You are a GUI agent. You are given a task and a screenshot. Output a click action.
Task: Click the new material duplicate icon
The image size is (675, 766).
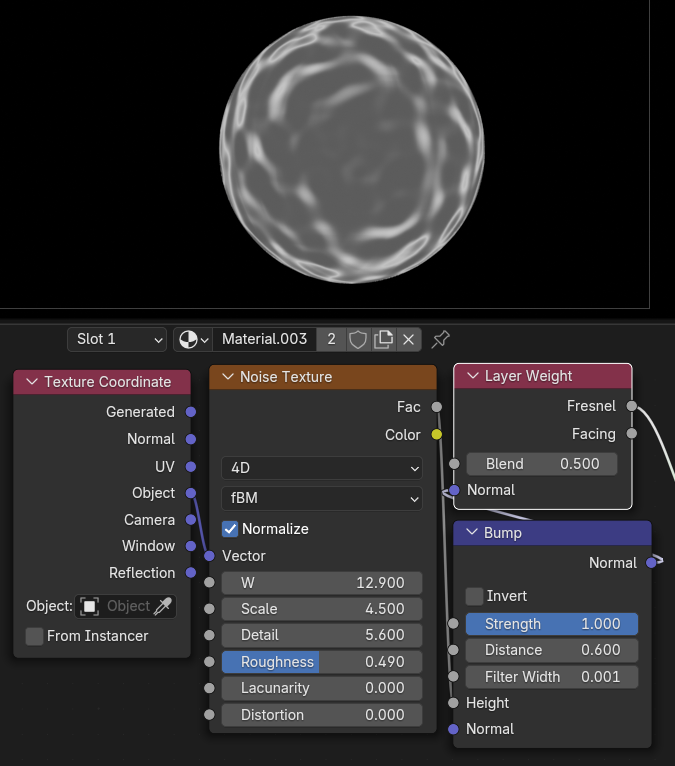[383, 339]
